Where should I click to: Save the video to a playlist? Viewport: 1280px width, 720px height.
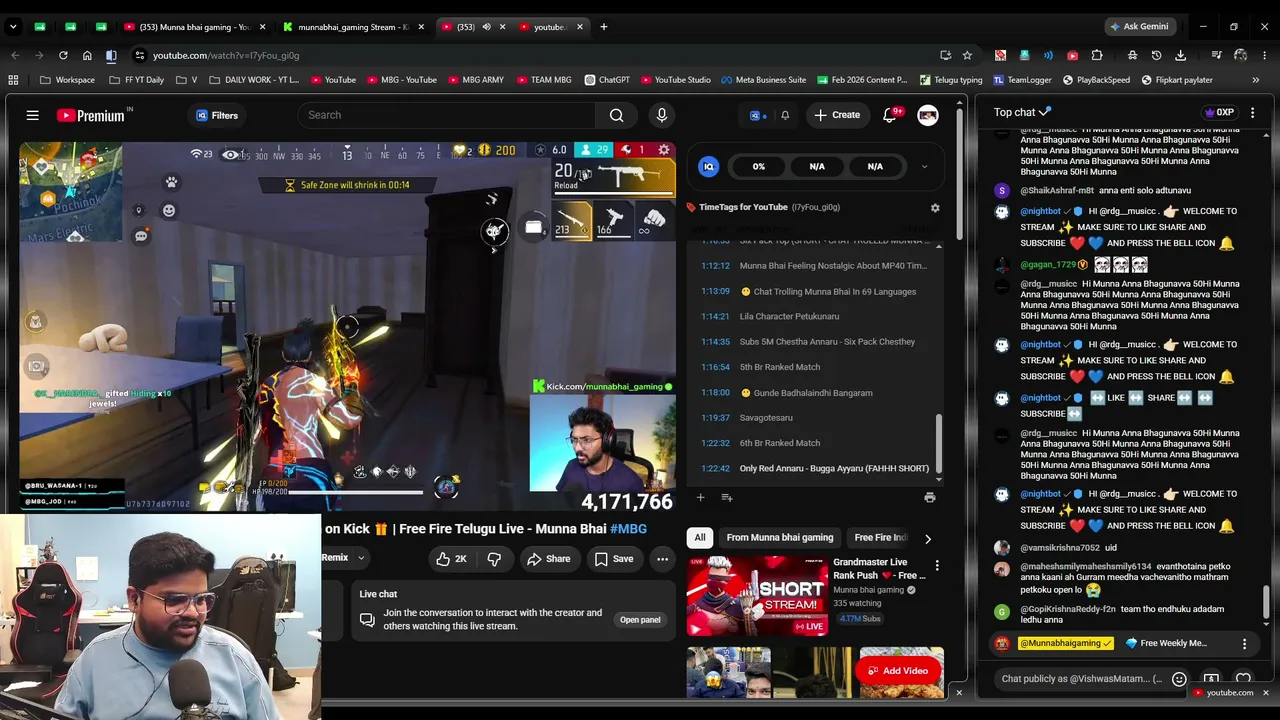pos(614,559)
